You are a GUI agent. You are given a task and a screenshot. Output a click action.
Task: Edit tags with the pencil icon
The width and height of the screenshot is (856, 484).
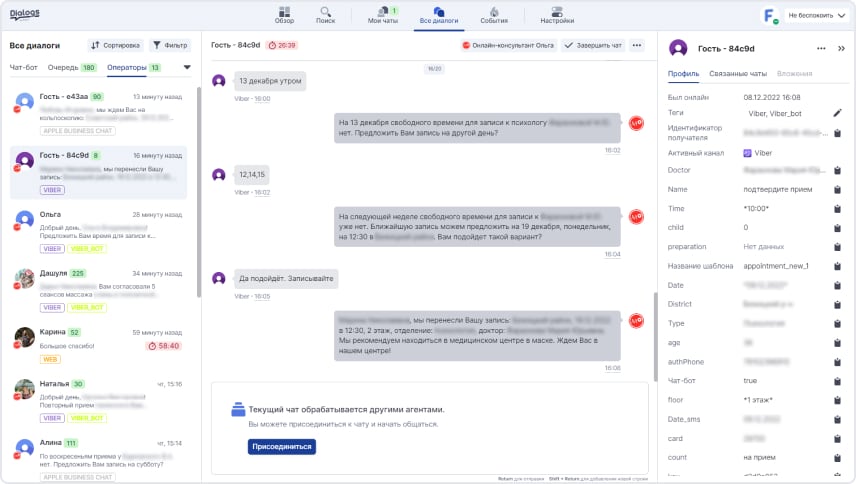[837, 113]
